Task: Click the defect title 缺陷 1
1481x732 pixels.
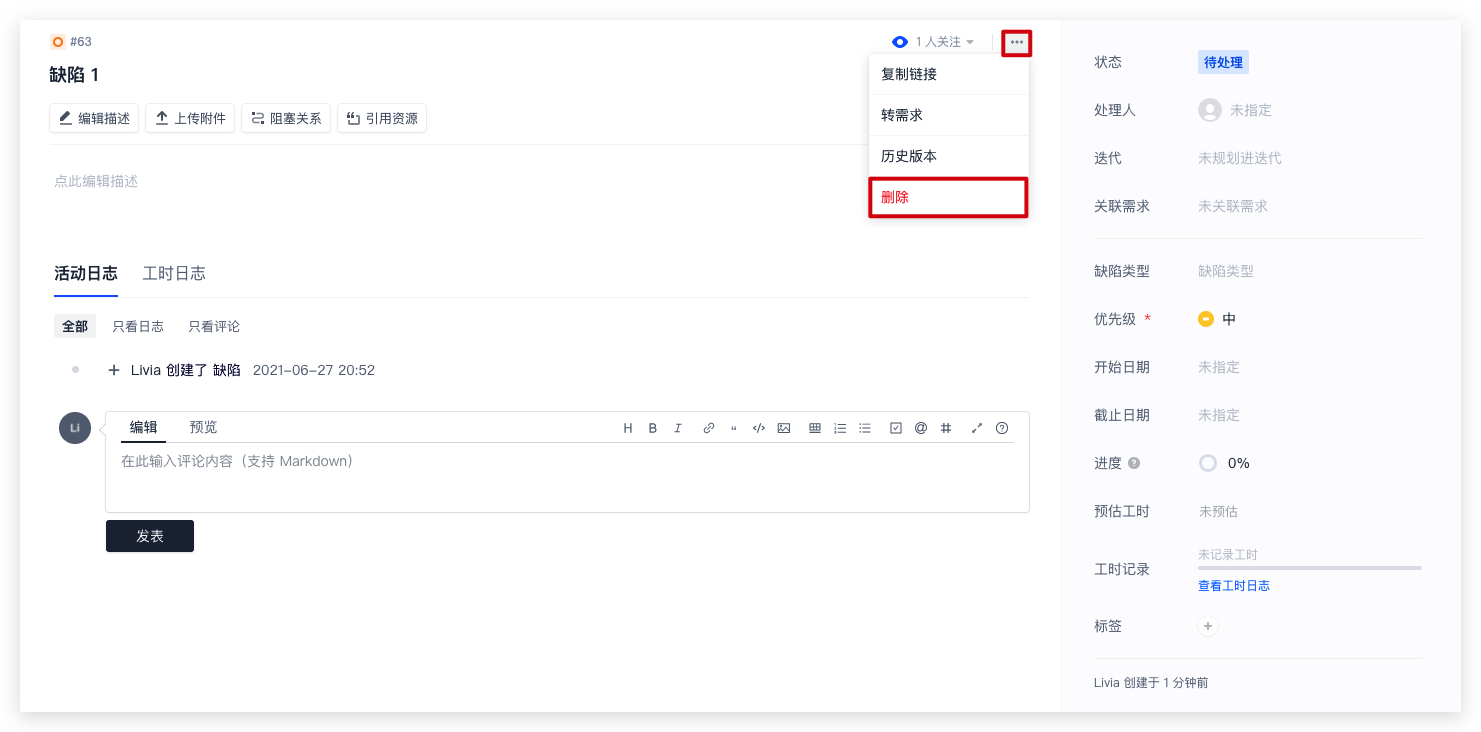Action: pyautogui.click(x=74, y=75)
